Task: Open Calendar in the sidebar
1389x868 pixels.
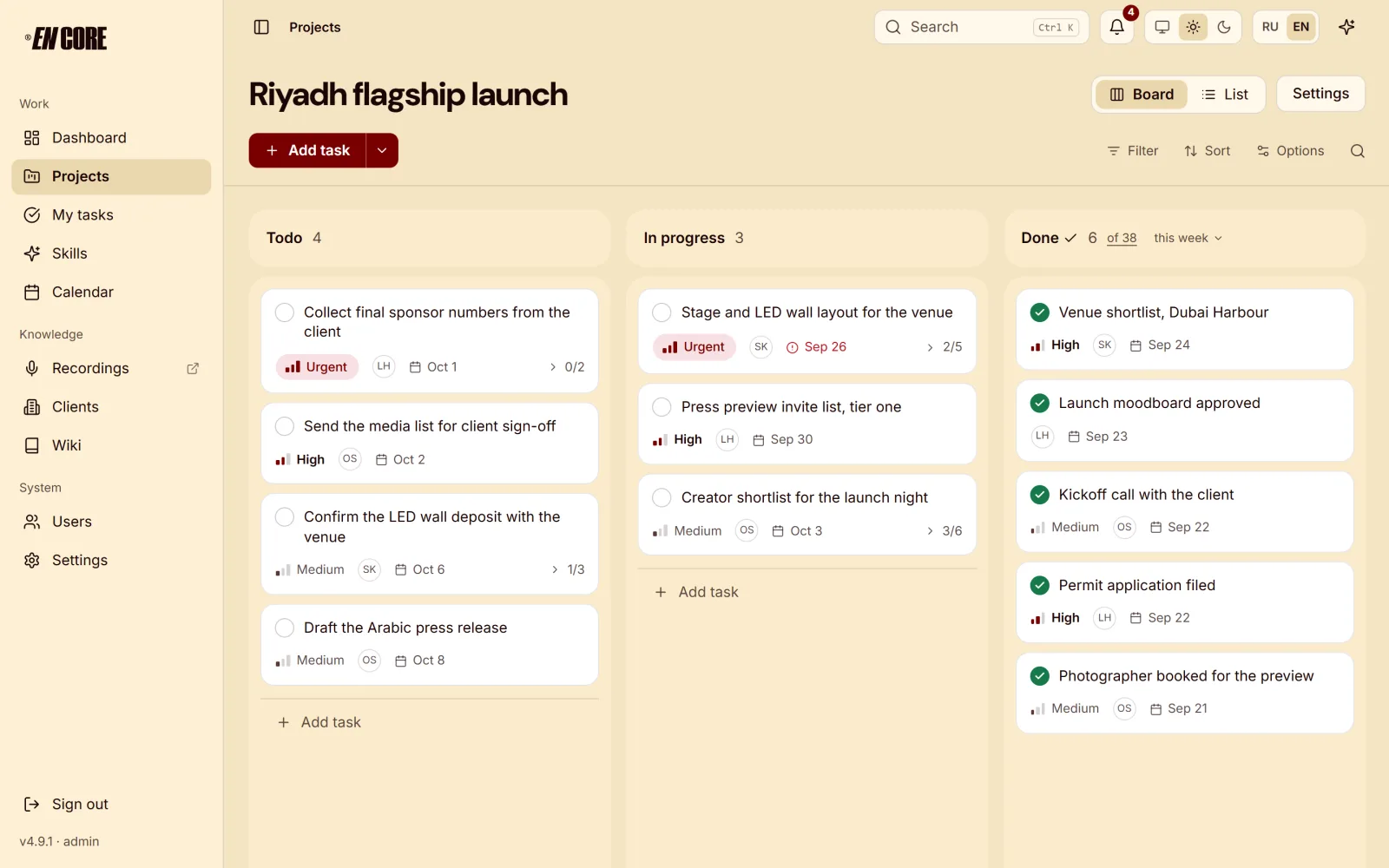Action: tap(111, 293)
